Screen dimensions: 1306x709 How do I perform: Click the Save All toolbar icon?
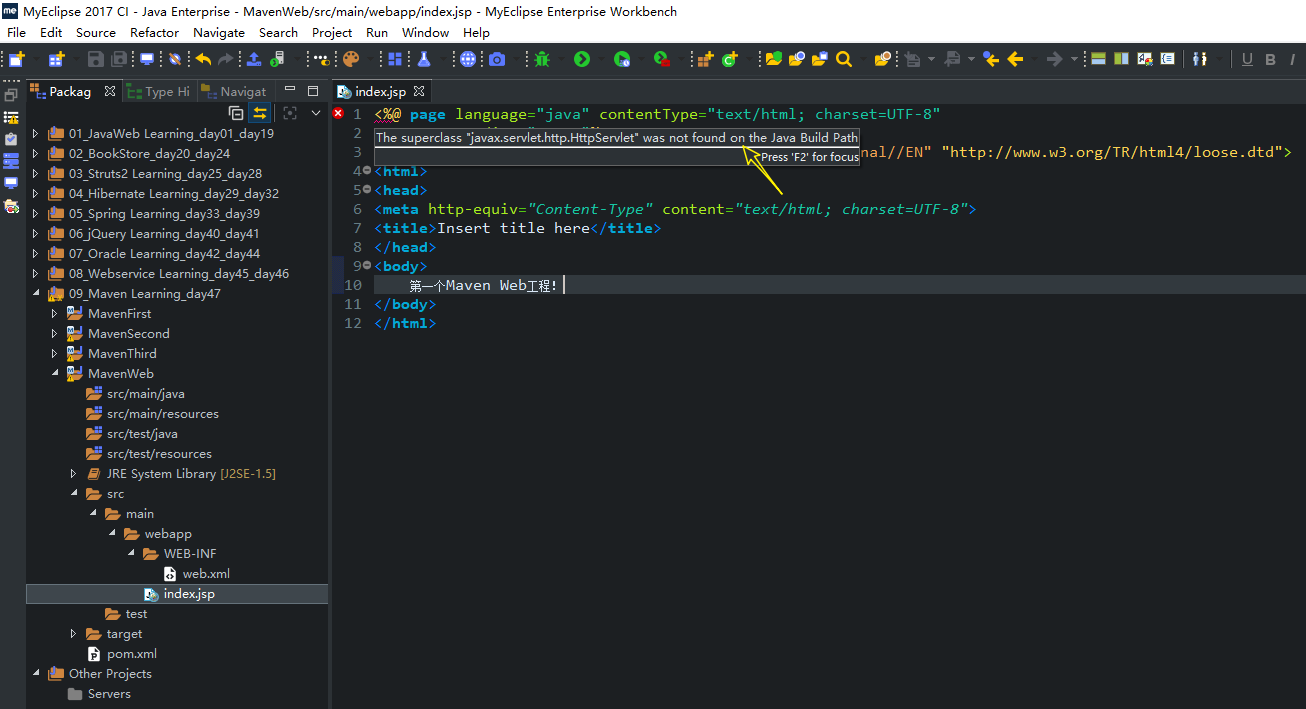point(120,59)
